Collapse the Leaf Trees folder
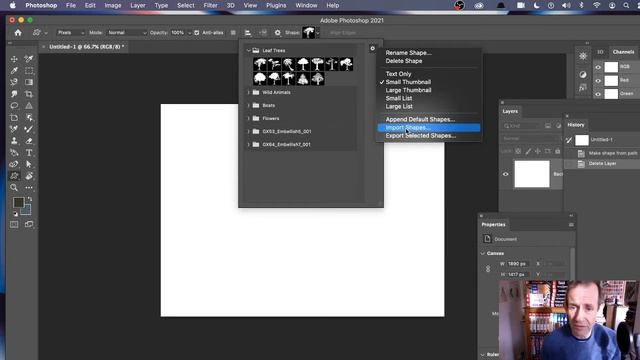Viewport: 640px width, 360px height. 248,50
